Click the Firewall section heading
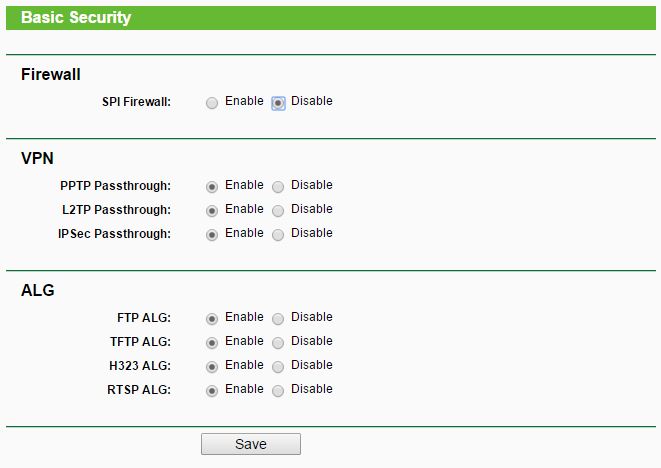Screen dimensions: 661x468 [x=51, y=74]
